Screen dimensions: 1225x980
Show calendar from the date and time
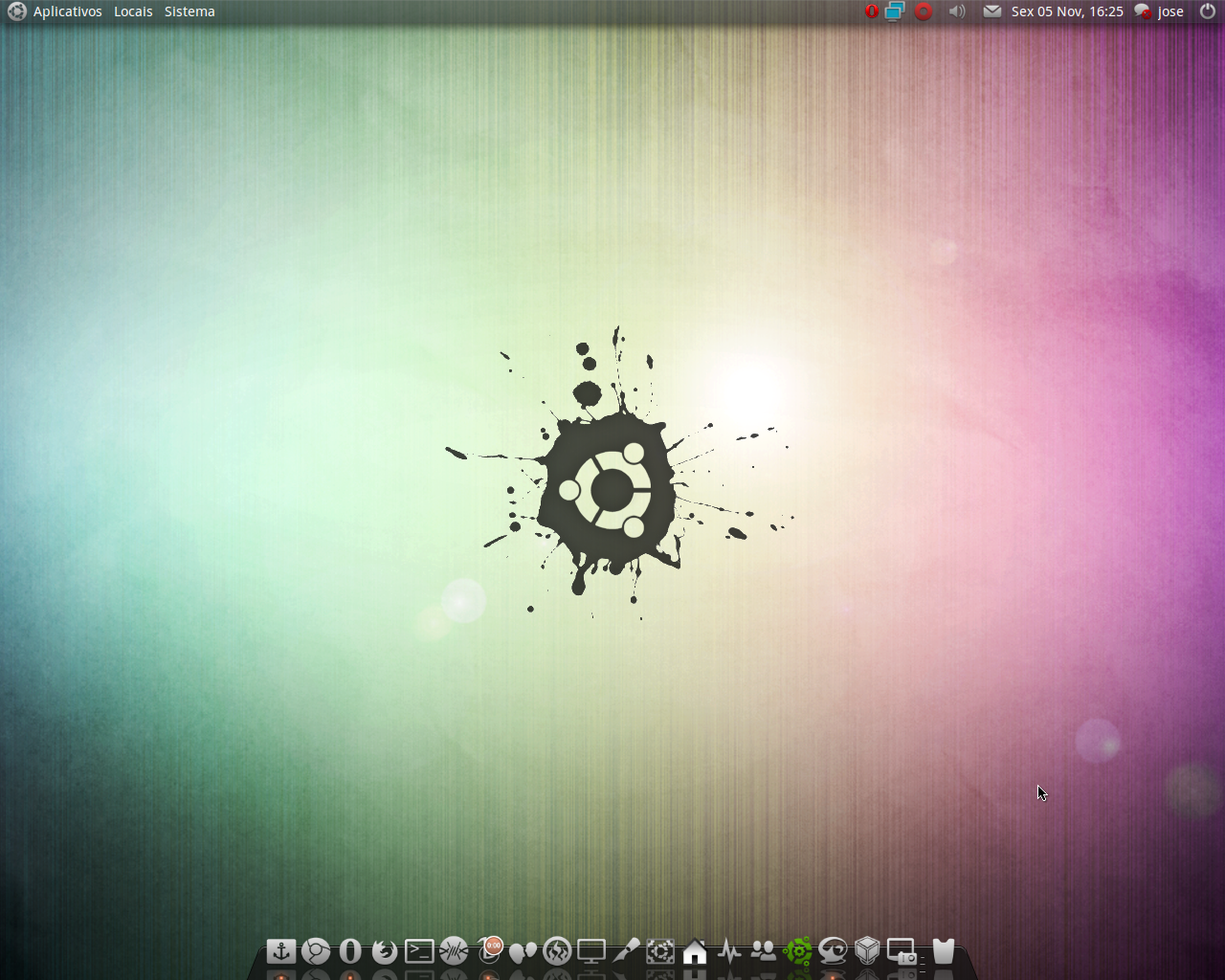(x=1067, y=11)
